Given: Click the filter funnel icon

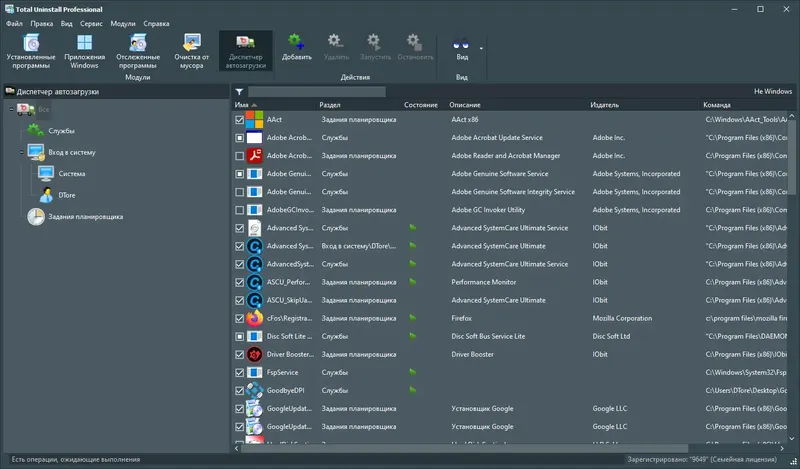Looking at the screenshot, I should (239, 92).
